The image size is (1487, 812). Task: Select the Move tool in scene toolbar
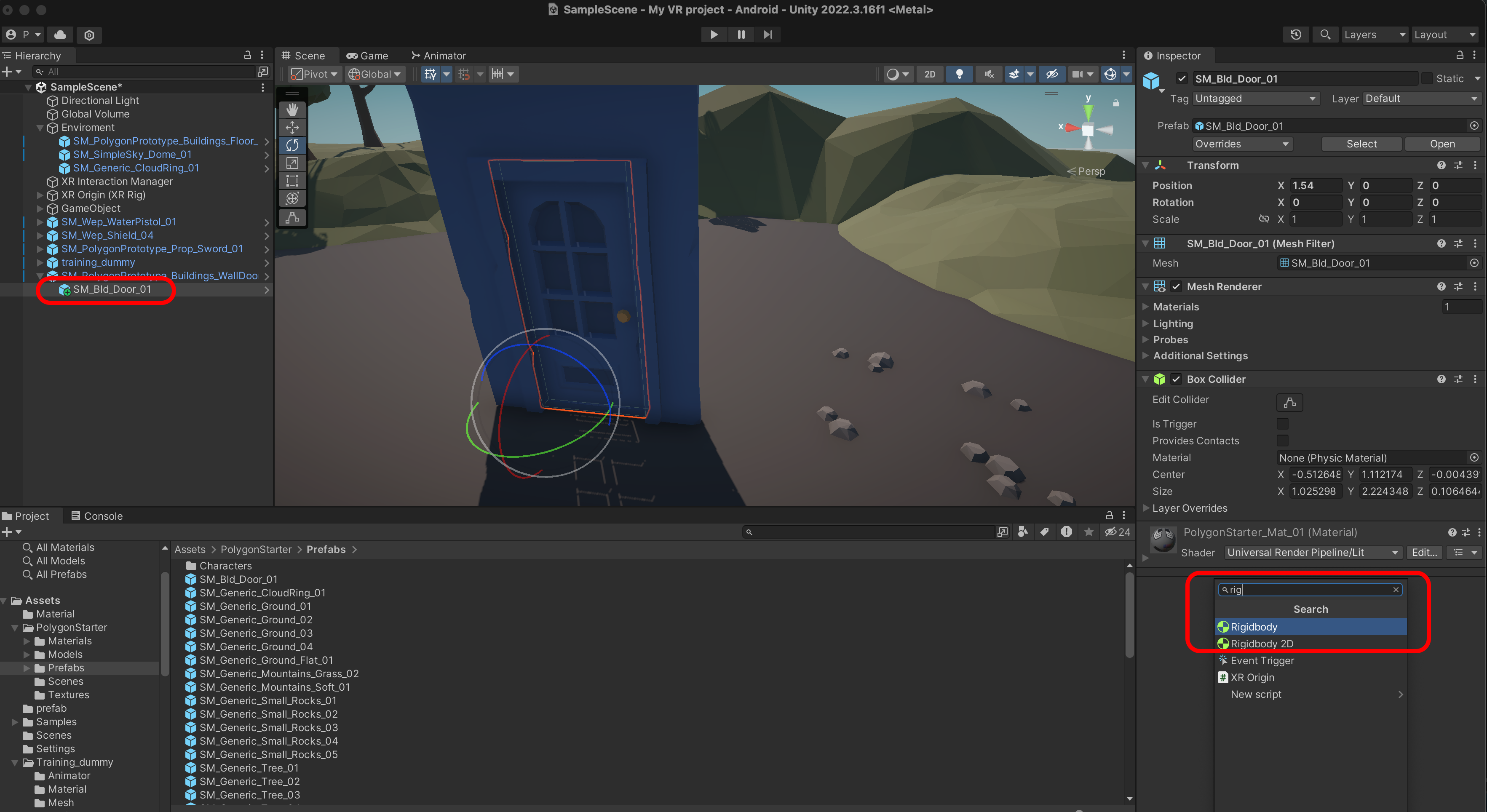[292, 128]
